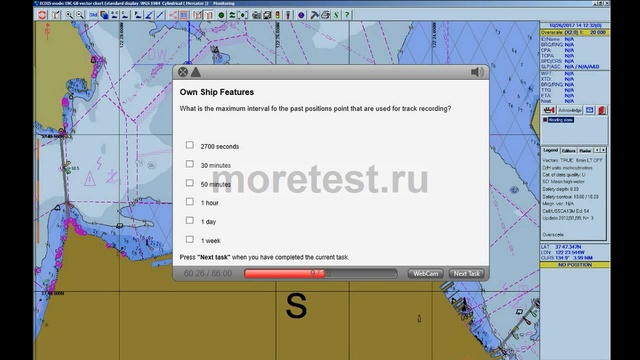Viewport: 640px width, 360px height.
Task: Check the 1 hour option
Action: tap(190, 202)
